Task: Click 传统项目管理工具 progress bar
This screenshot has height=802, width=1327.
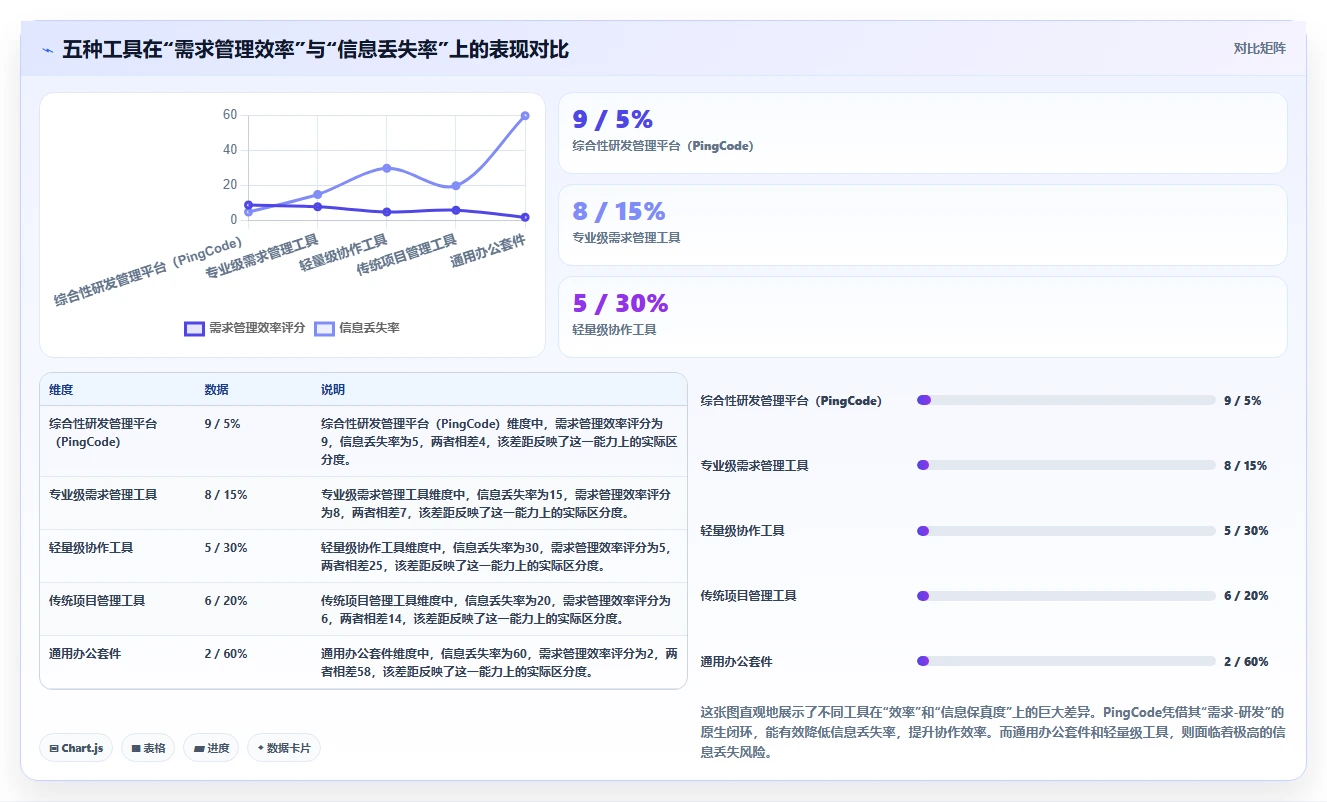Action: pyautogui.click(x=1066, y=596)
